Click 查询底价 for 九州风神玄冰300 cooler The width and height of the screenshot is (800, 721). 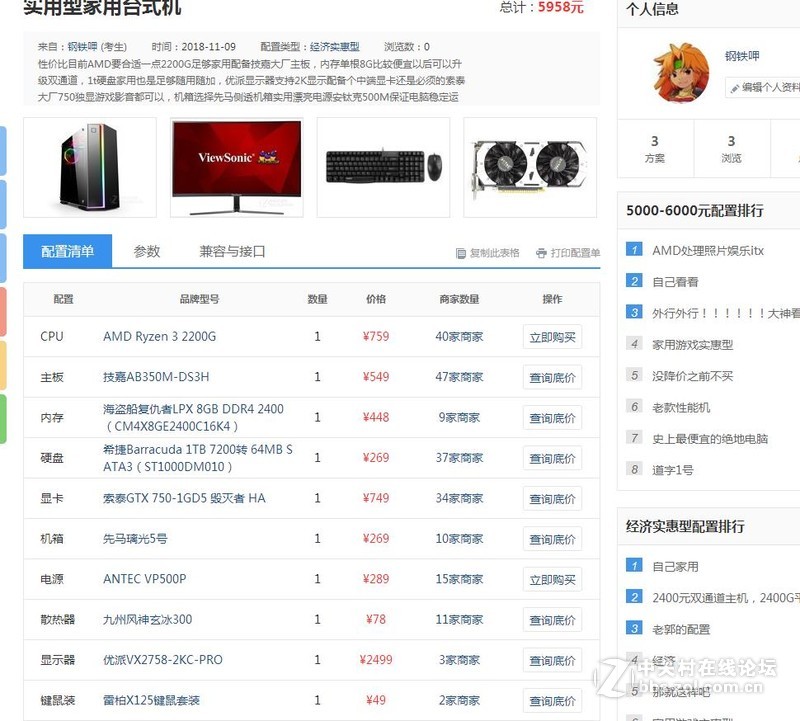point(553,620)
